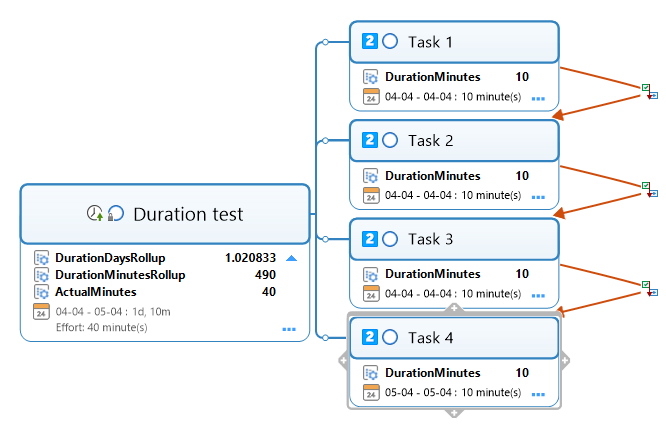Click the dependency icon between Task 2 and Task 3
This screenshot has width=666, height=438.
click(x=649, y=190)
